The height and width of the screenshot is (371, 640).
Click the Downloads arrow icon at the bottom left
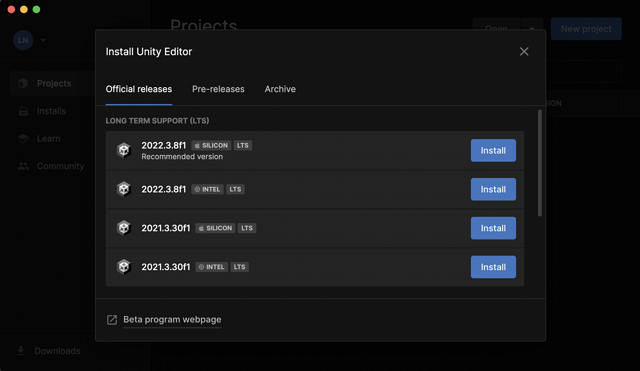click(x=21, y=351)
